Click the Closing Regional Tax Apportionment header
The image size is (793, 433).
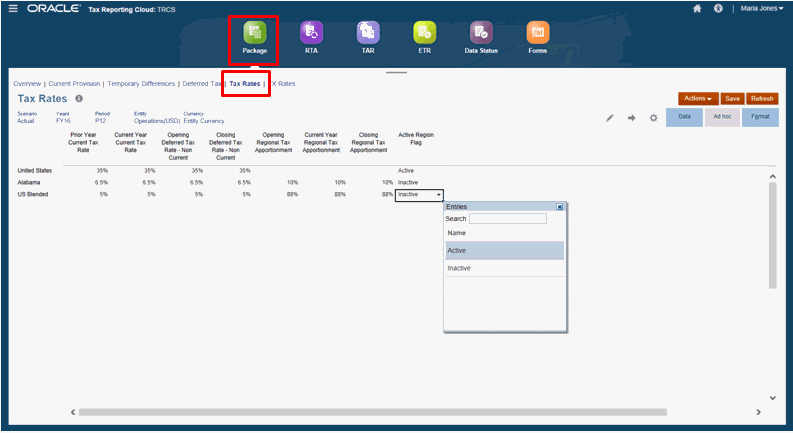pos(369,143)
